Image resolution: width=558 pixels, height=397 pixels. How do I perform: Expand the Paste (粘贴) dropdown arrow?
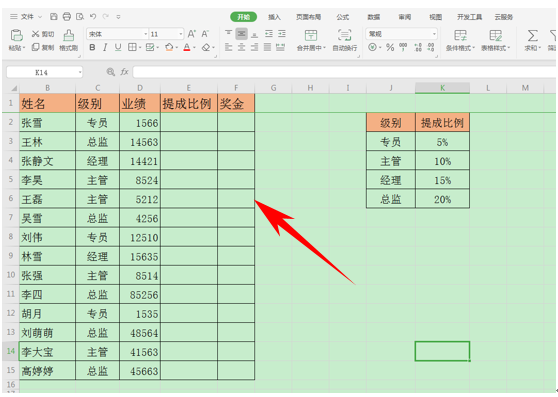click(x=24, y=48)
